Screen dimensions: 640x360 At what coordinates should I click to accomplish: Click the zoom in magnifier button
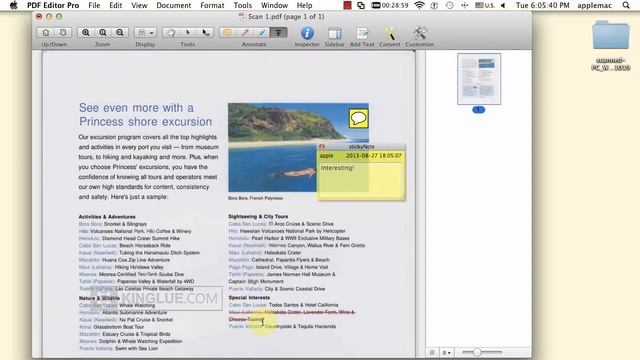(86, 33)
